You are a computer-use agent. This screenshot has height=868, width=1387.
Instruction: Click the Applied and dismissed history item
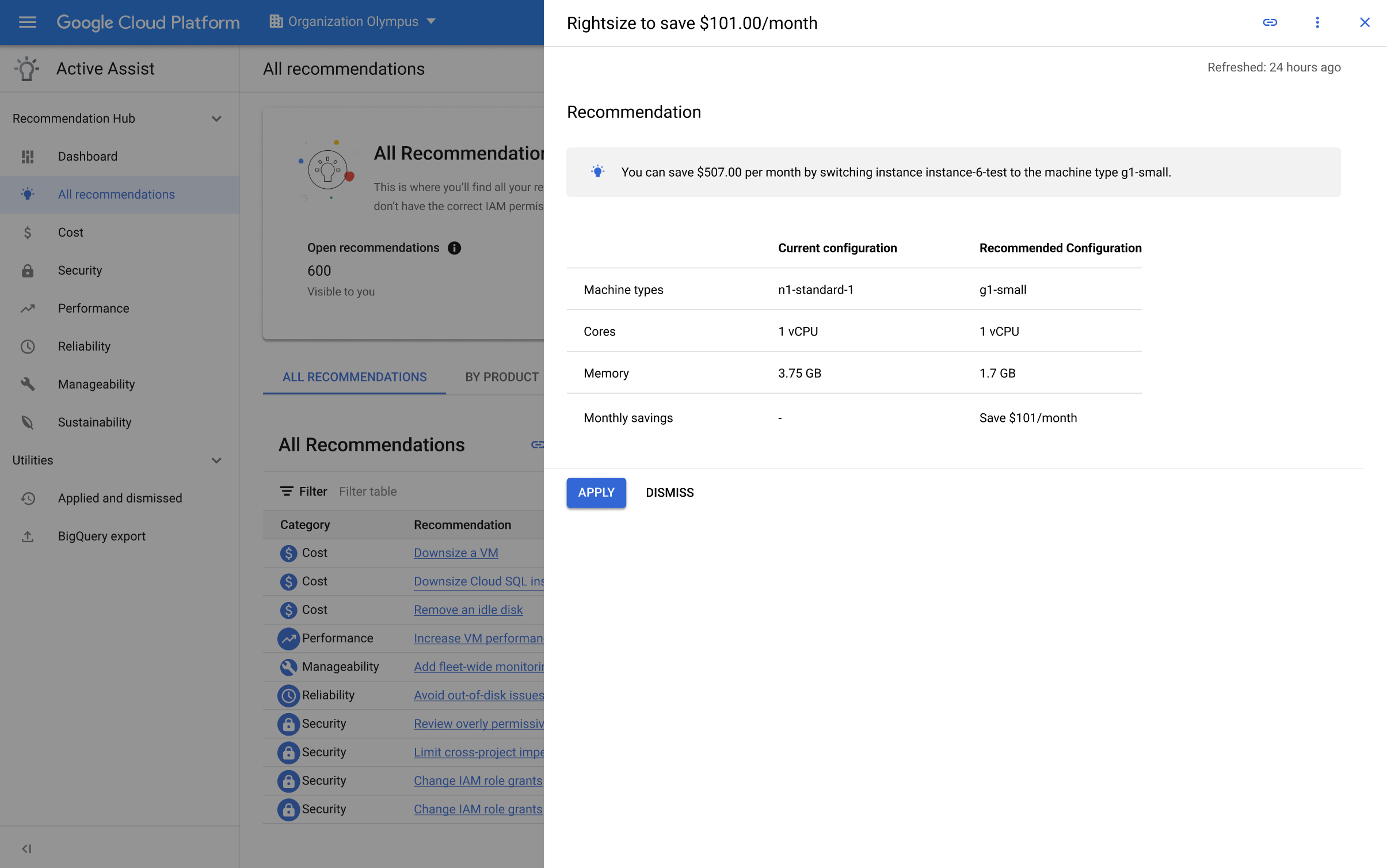point(120,497)
